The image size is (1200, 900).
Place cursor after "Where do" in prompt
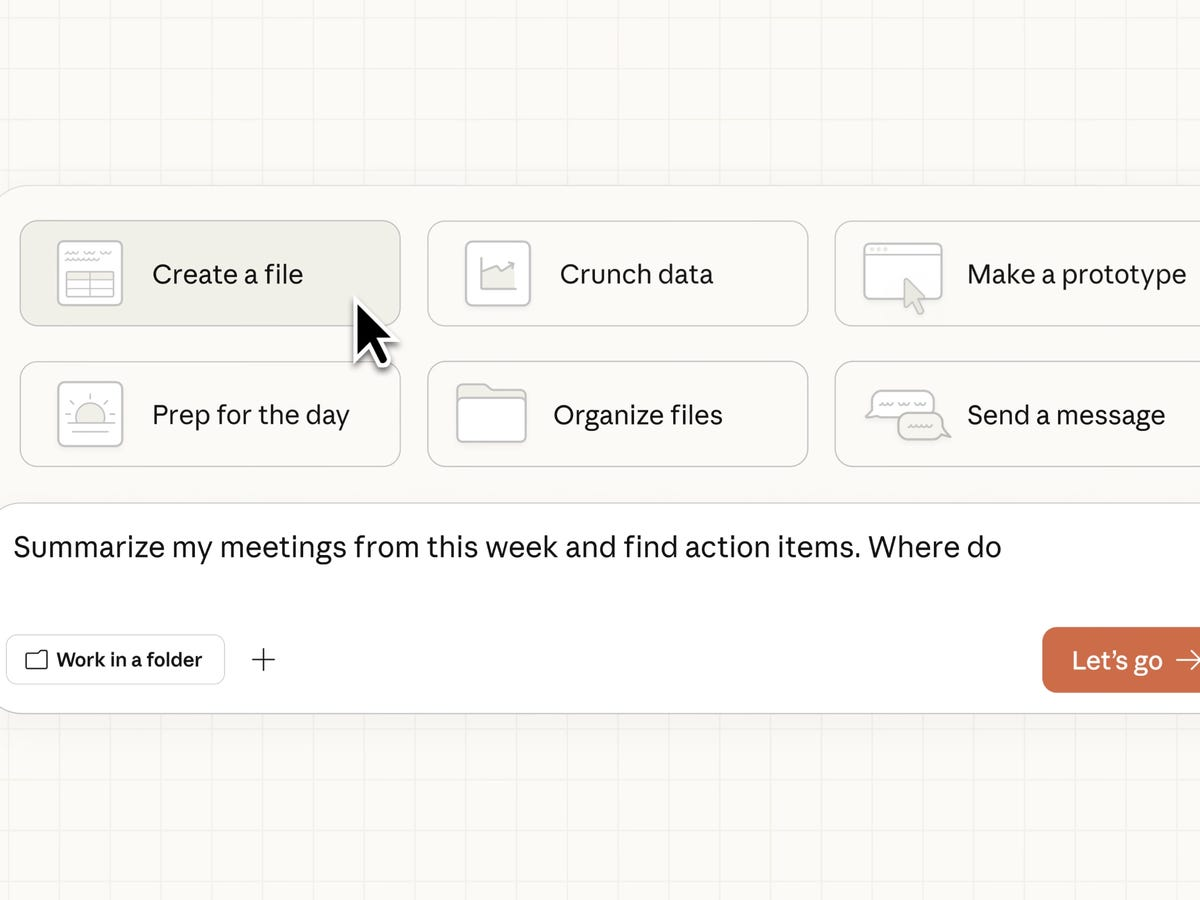click(x=1003, y=548)
